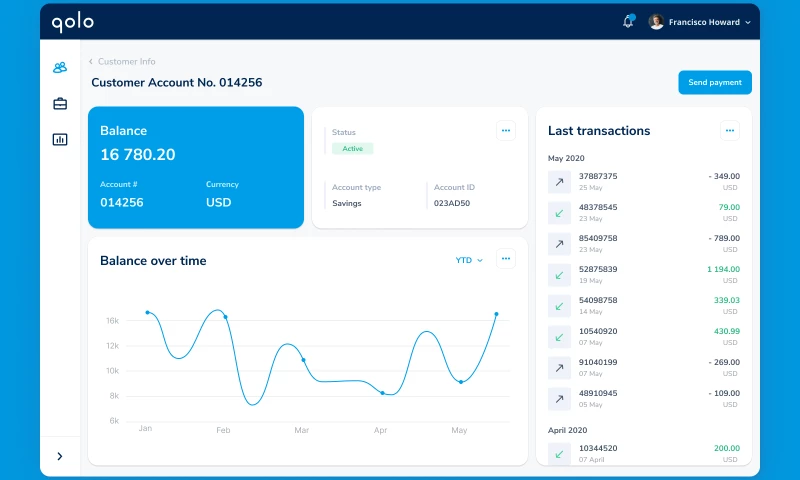800x480 pixels.
Task: Open the YTD period dropdown
Action: (469, 260)
